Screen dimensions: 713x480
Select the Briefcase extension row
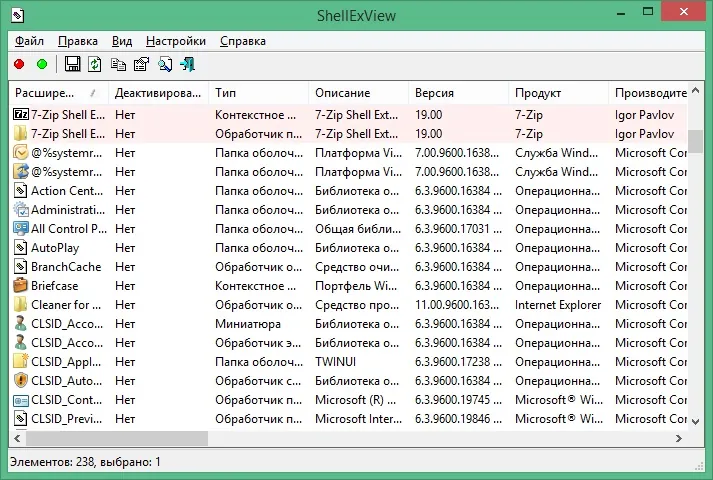pyautogui.click(x=348, y=286)
